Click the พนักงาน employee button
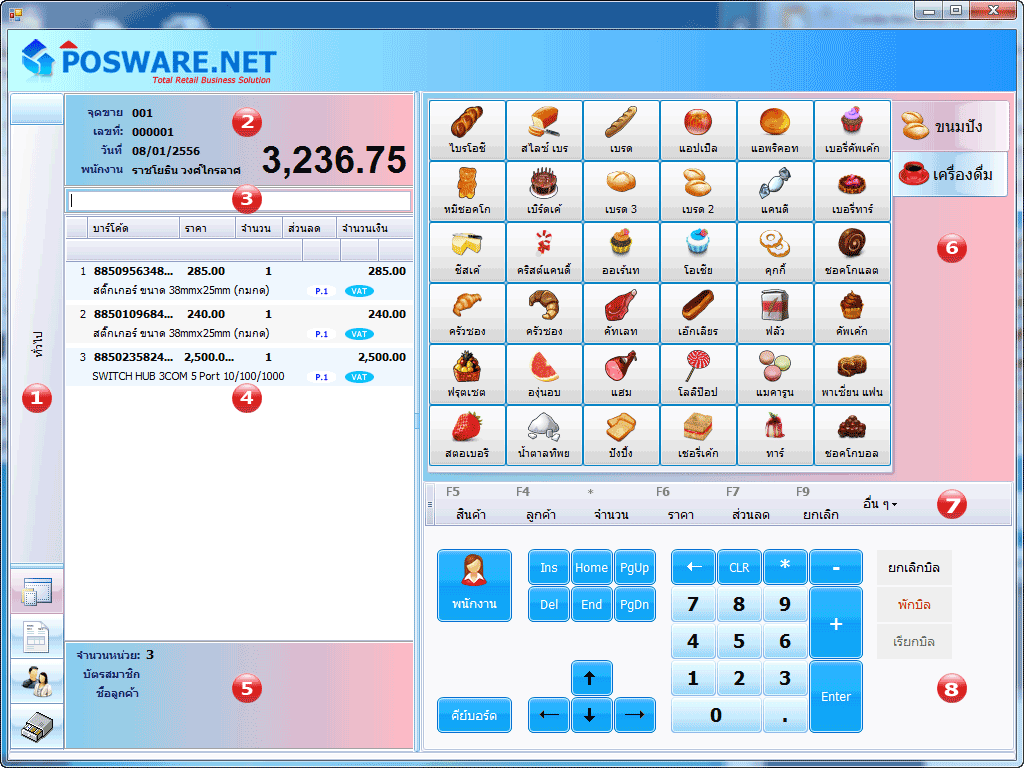Viewport: 1024px width, 768px height. tap(473, 585)
